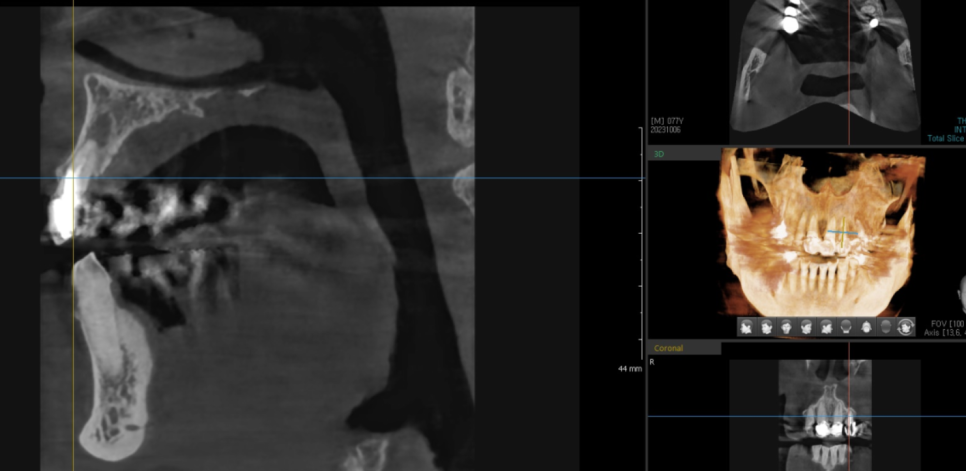Image resolution: width=966 pixels, height=471 pixels.
Task: Select the right profile head orientation icon
Action: [827, 327]
